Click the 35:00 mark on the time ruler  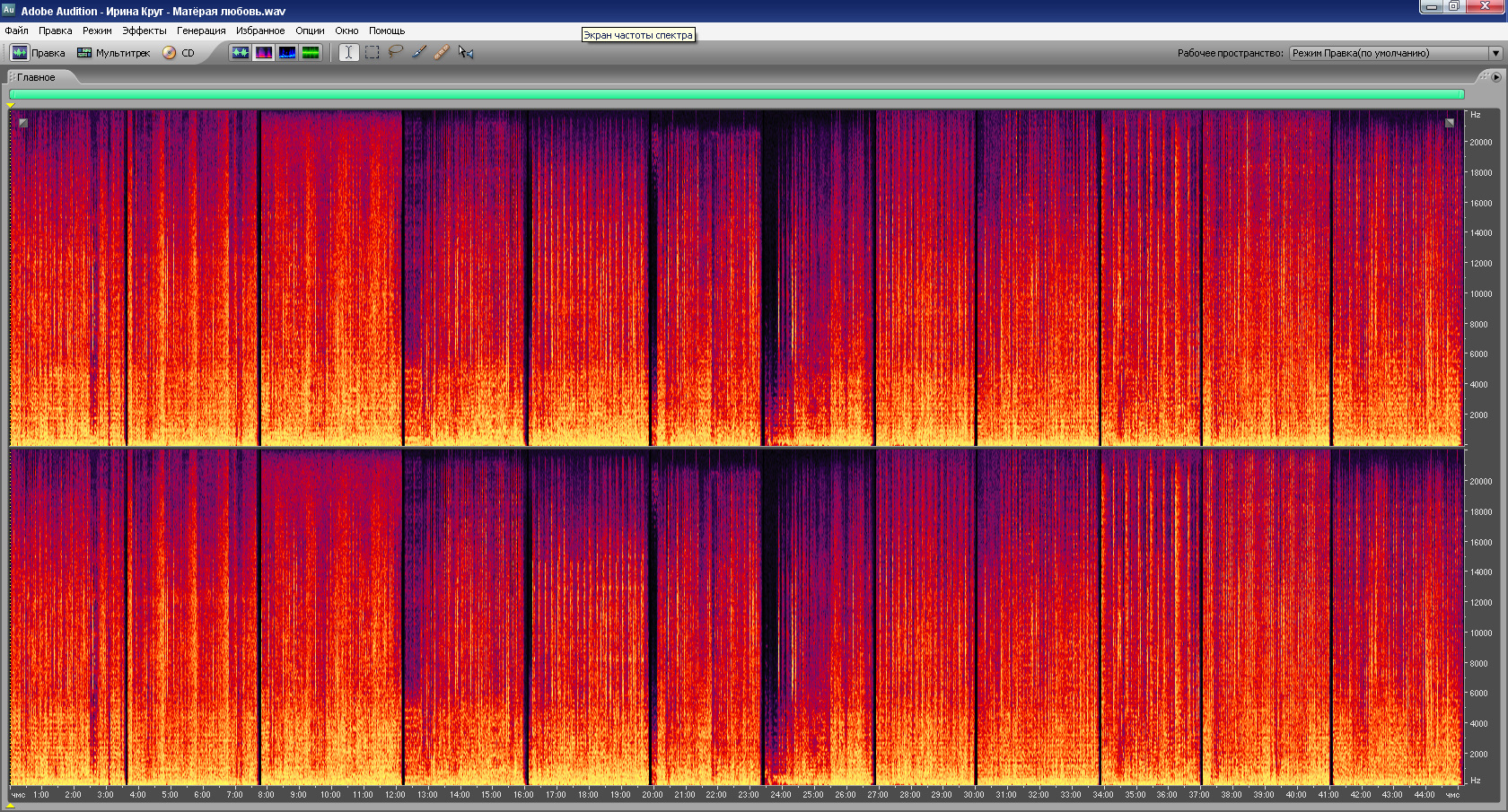pos(1135,794)
